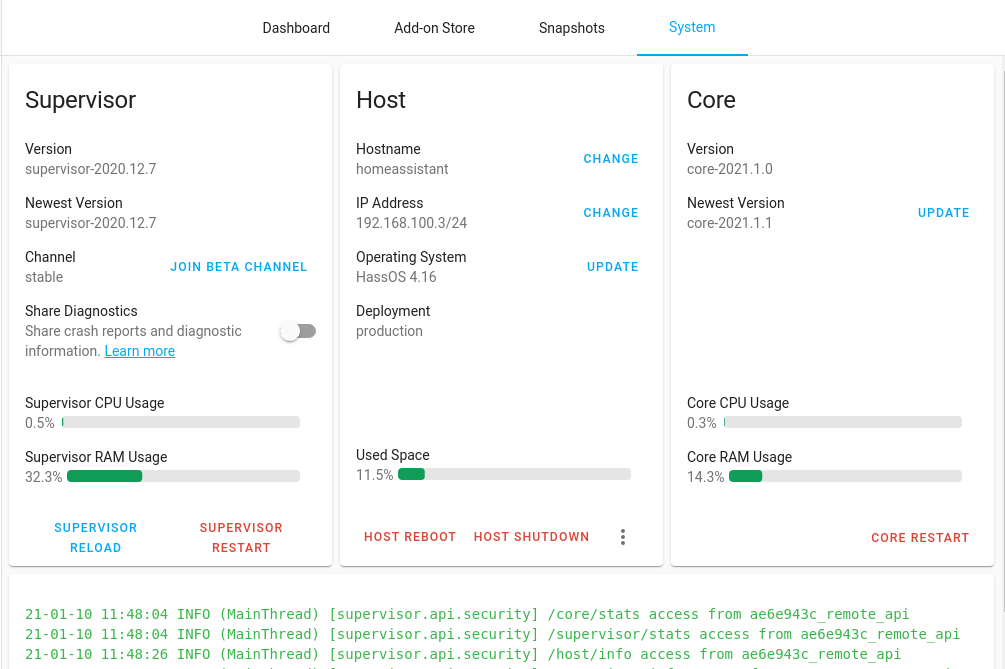Click the Supervisor RAM Usage bar
The width and height of the screenshot is (1005, 669).
(x=183, y=476)
